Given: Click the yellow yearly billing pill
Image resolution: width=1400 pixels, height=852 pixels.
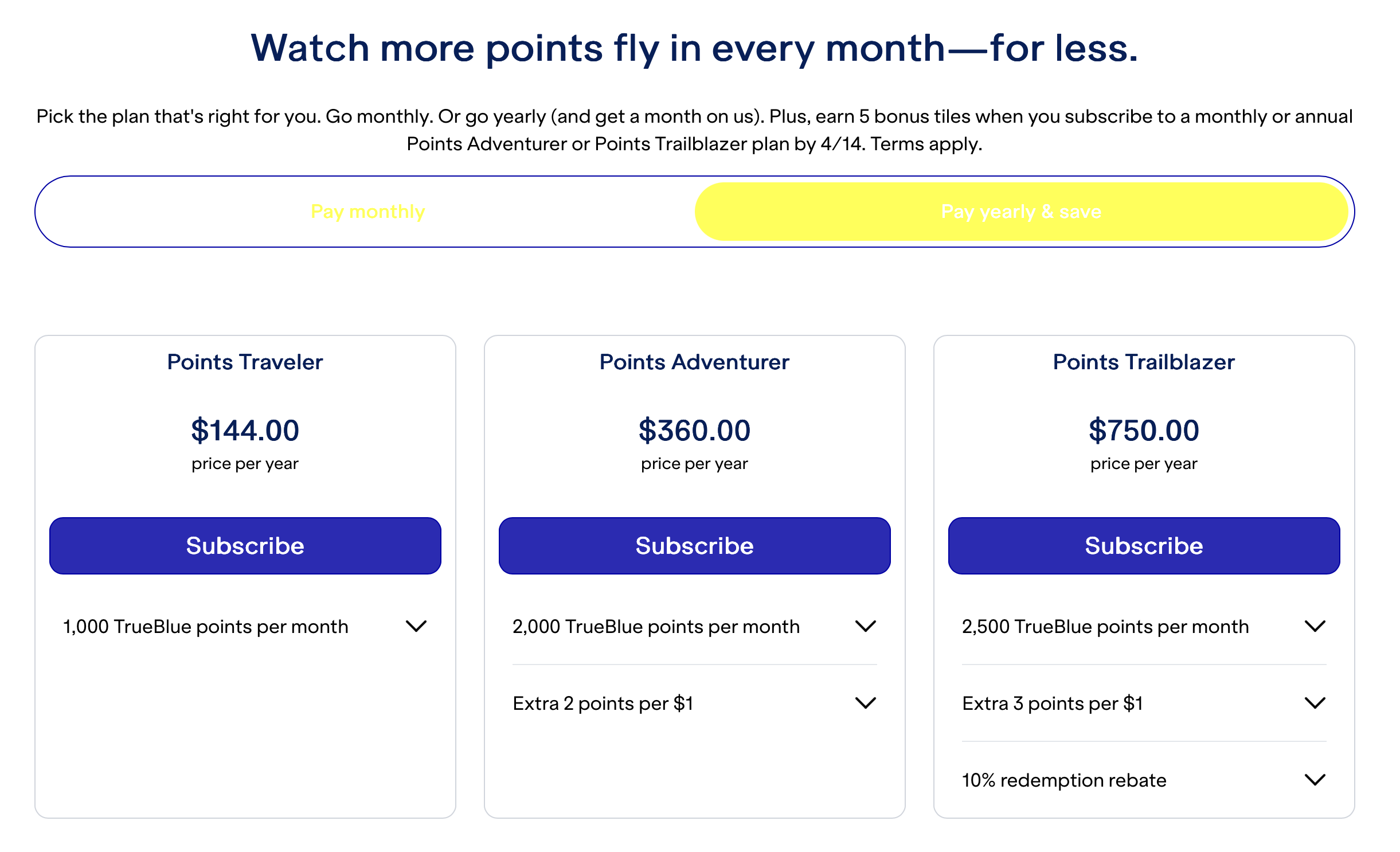Looking at the screenshot, I should click(x=1021, y=211).
